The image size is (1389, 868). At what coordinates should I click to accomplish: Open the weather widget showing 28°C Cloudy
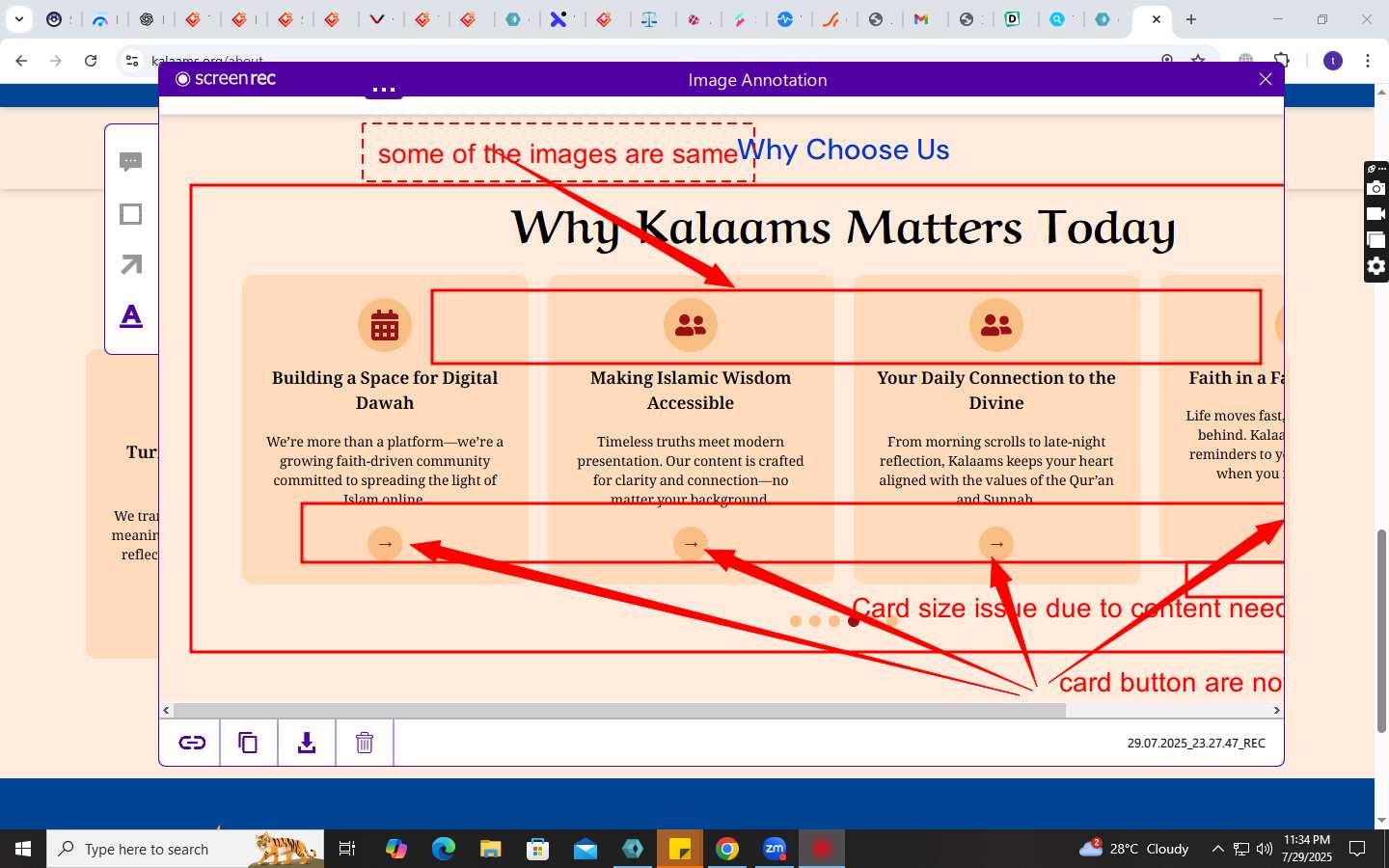pos(1134,849)
